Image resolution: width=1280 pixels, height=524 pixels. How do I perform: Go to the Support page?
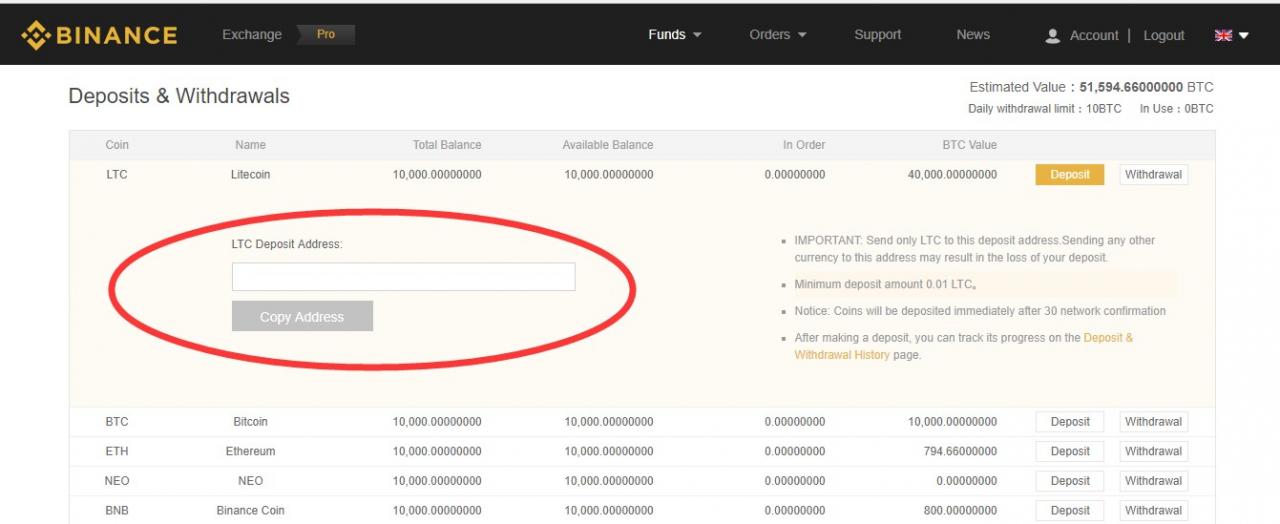point(877,34)
